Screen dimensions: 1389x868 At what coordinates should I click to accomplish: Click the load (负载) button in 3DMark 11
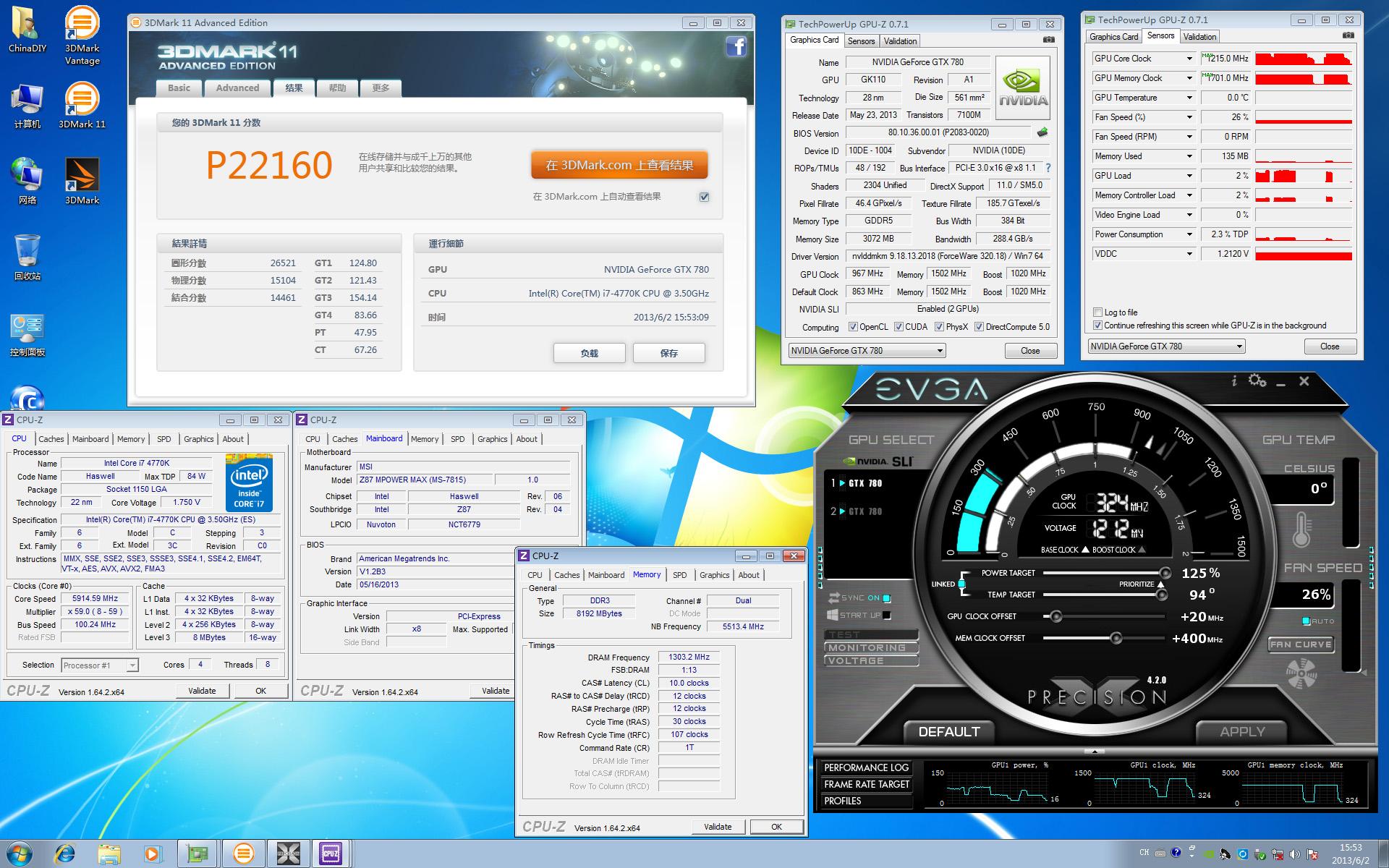(x=589, y=353)
